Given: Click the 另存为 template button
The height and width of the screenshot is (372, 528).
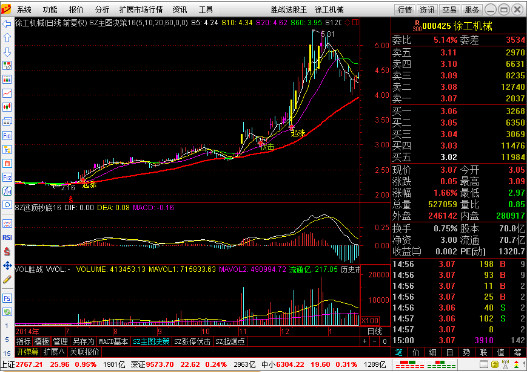Looking at the screenshot, I should coord(83,342).
